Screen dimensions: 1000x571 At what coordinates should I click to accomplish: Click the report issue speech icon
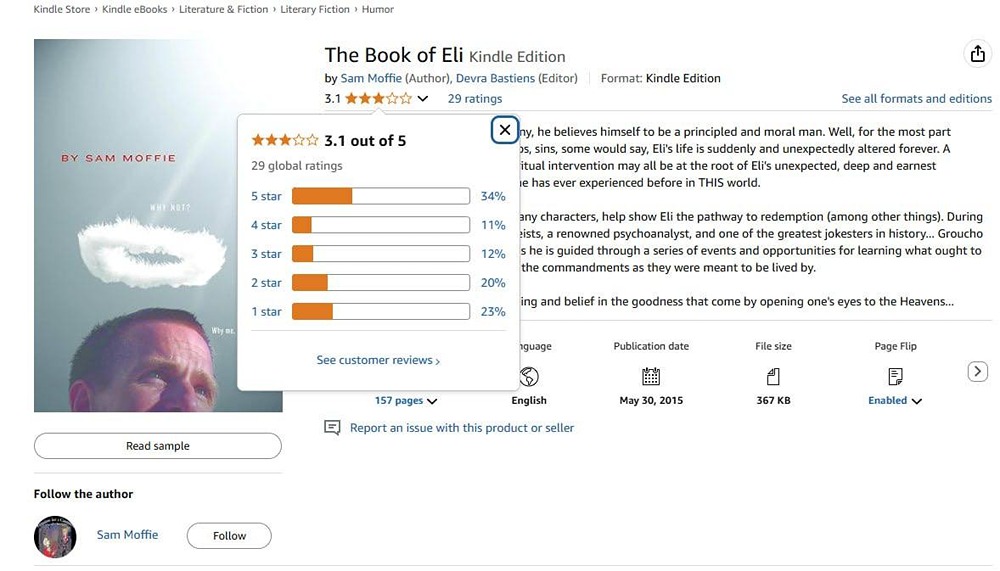pos(332,428)
